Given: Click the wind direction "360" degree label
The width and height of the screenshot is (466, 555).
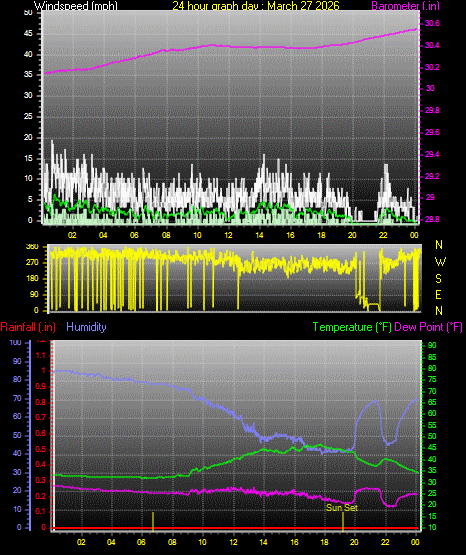Looking at the screenshot, I should (x=32, y=247).
